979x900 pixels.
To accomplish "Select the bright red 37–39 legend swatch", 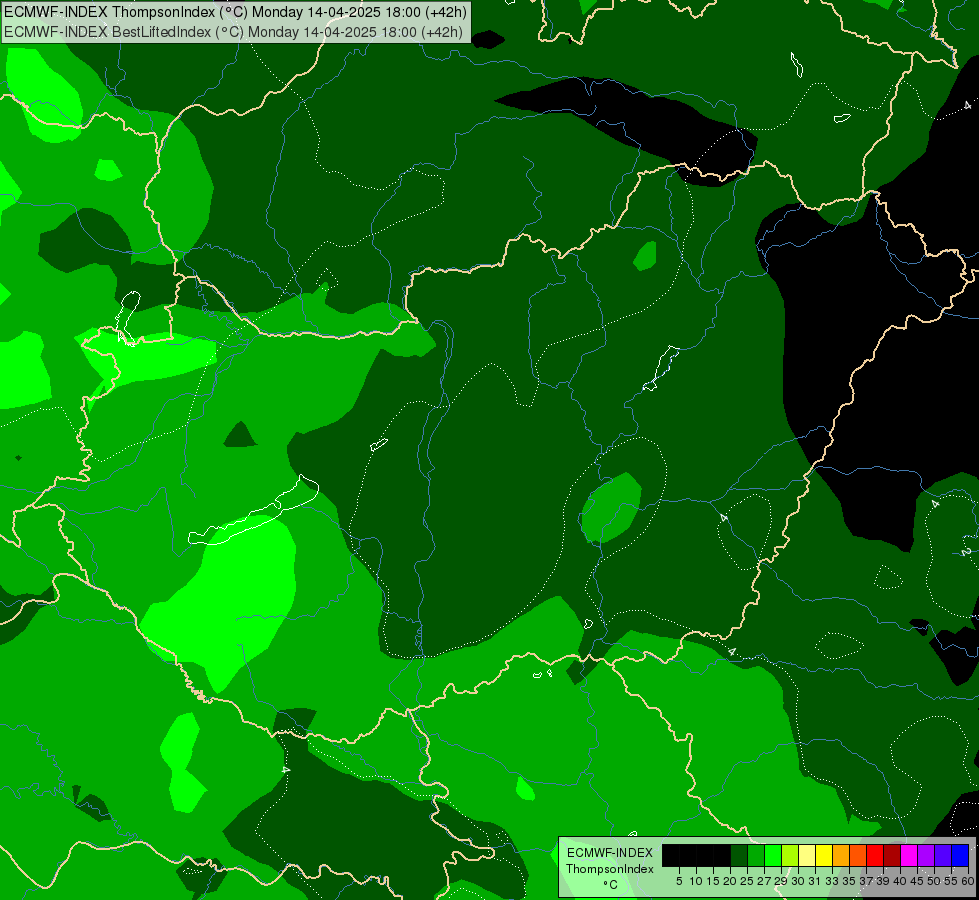I will click(875, 855).
